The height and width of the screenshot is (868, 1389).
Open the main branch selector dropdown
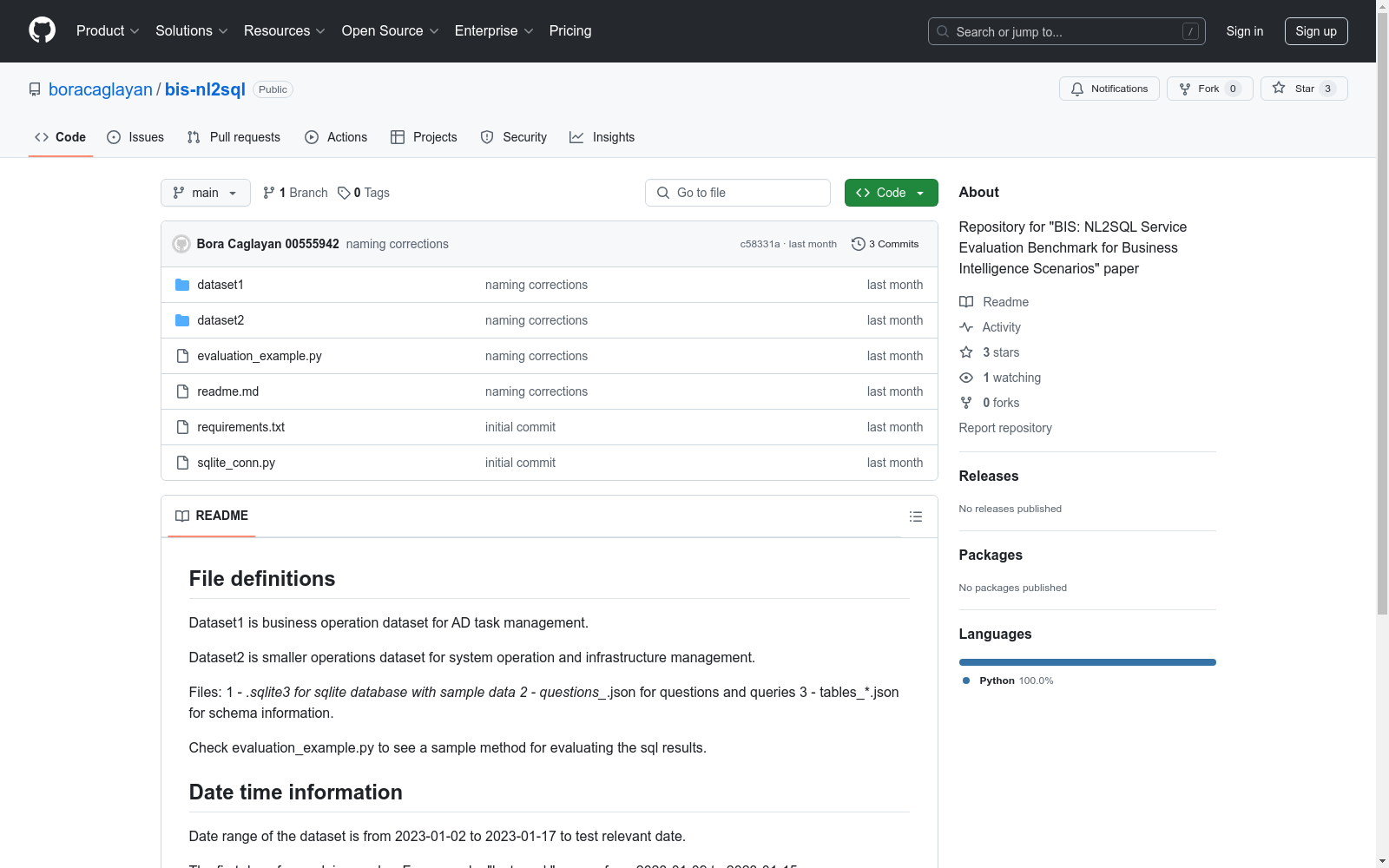point(206,193)
